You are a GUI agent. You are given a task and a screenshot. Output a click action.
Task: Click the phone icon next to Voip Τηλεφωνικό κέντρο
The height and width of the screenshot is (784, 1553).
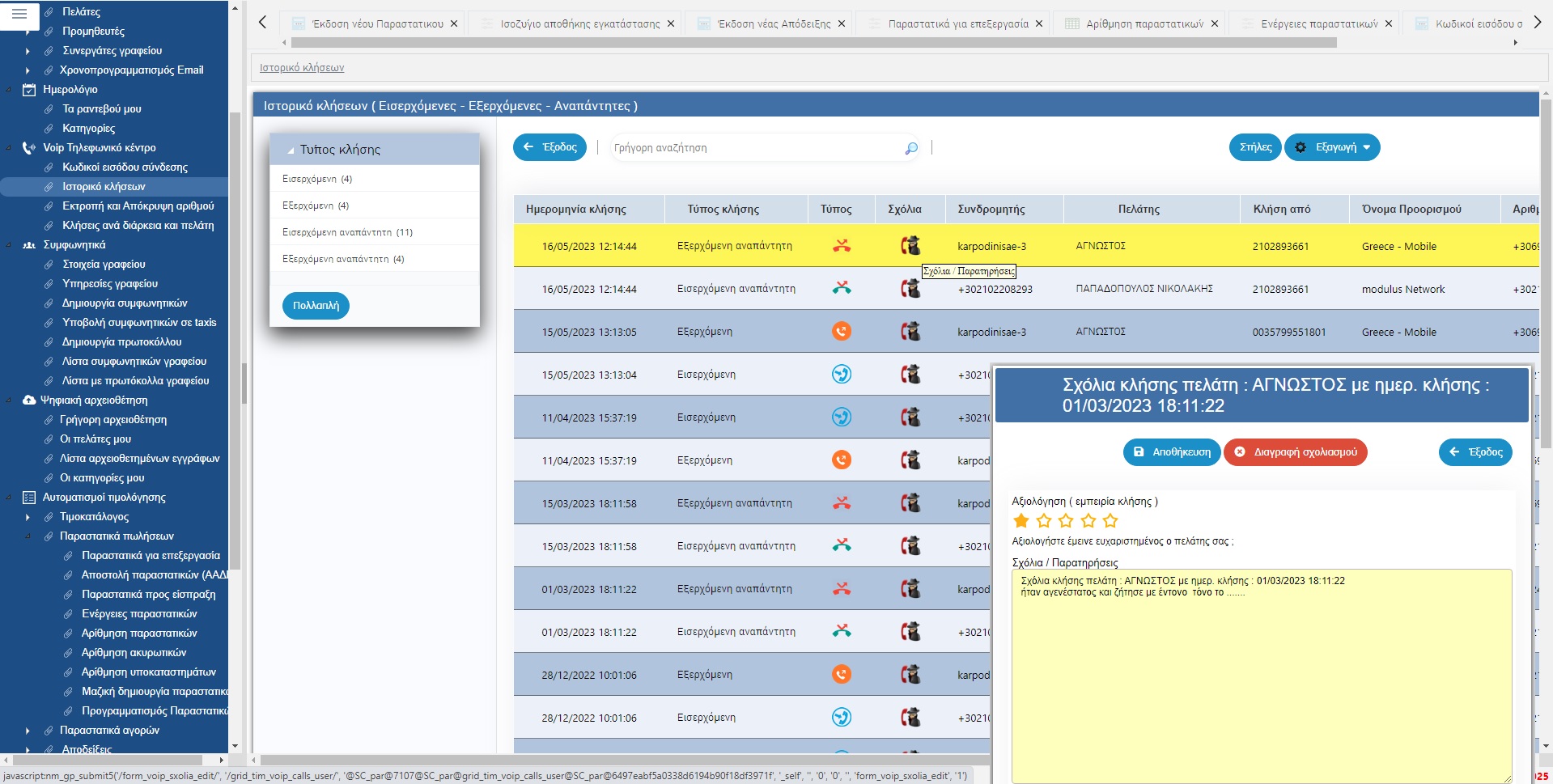point(29,147)
